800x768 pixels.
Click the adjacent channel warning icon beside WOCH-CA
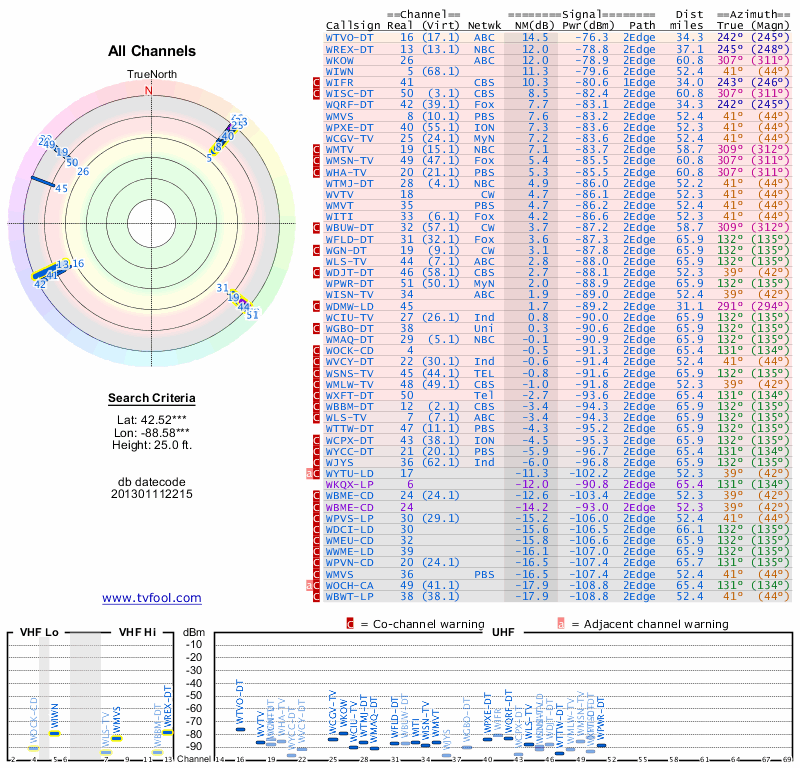317,584
